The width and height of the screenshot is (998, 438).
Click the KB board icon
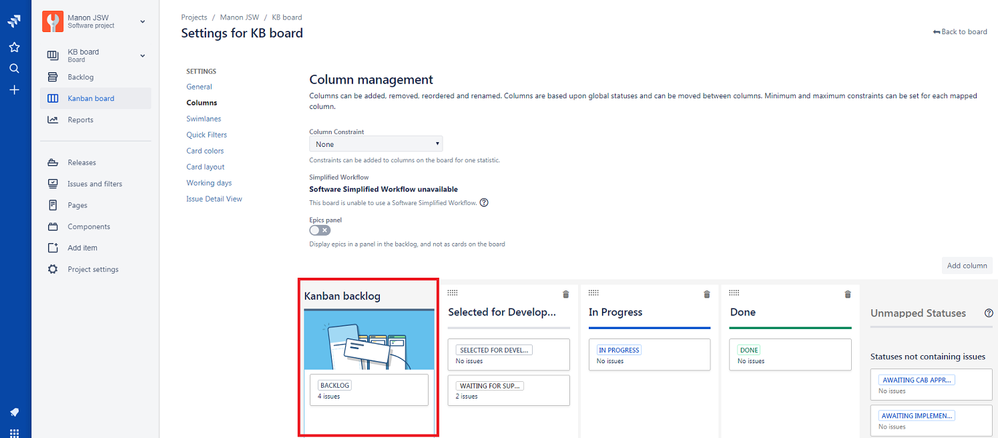[53, 56]
